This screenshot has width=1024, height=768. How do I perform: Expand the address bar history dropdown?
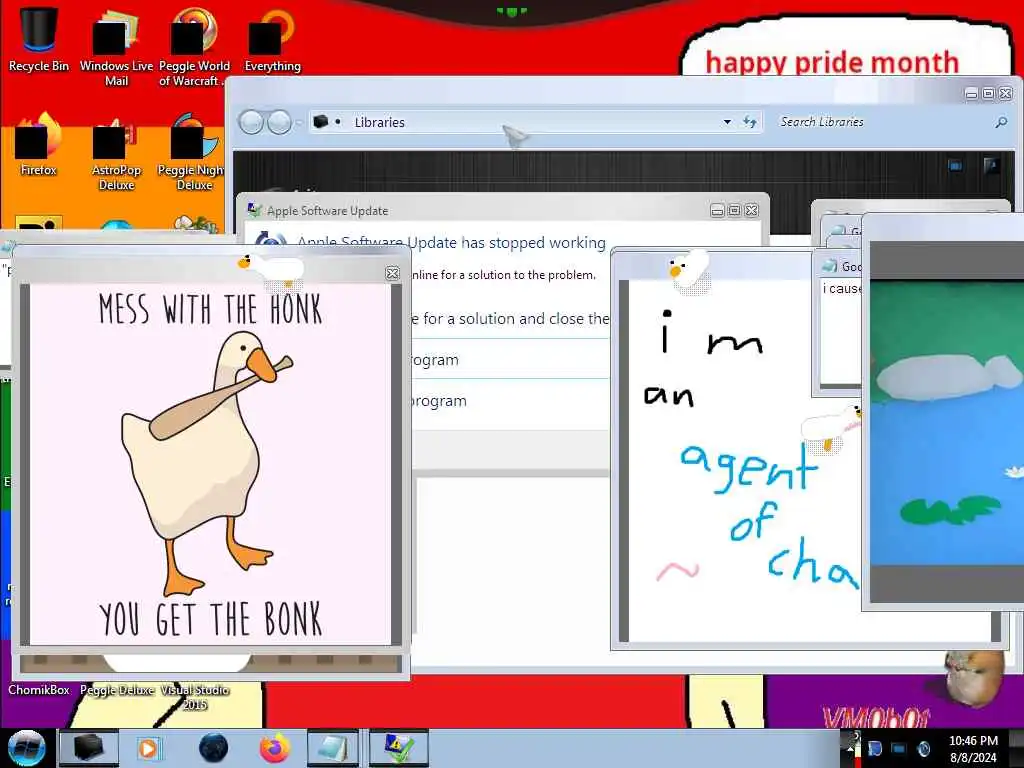[x=727, y=122]
